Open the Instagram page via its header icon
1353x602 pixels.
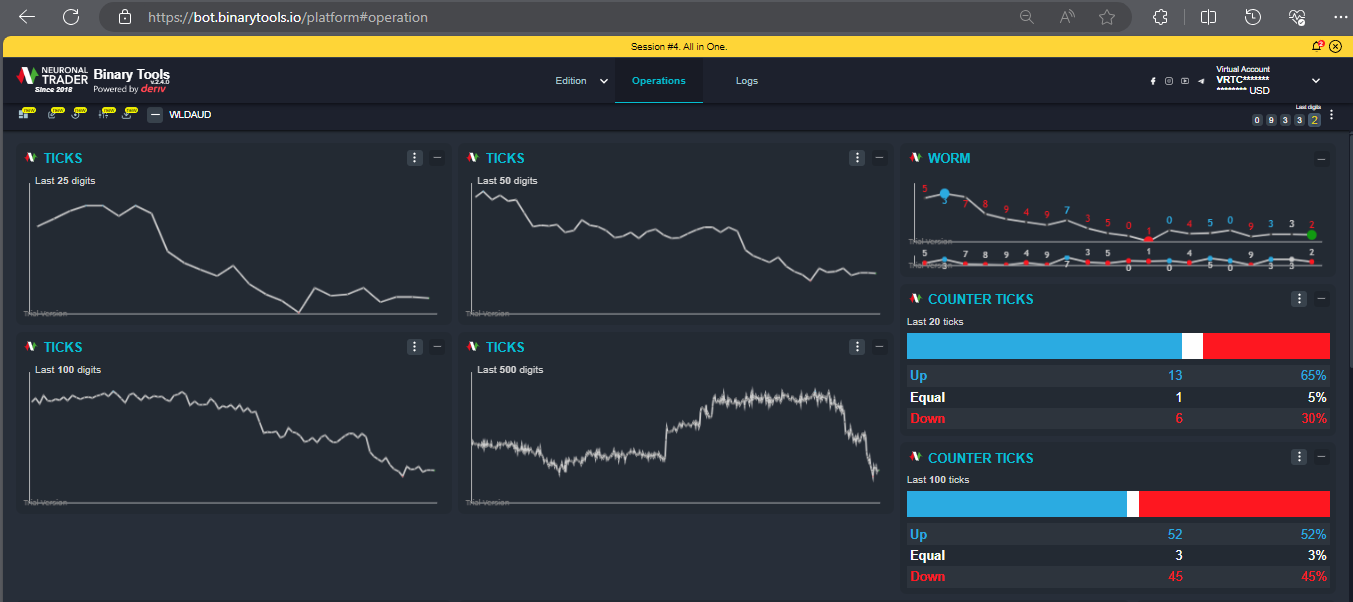1168,80
